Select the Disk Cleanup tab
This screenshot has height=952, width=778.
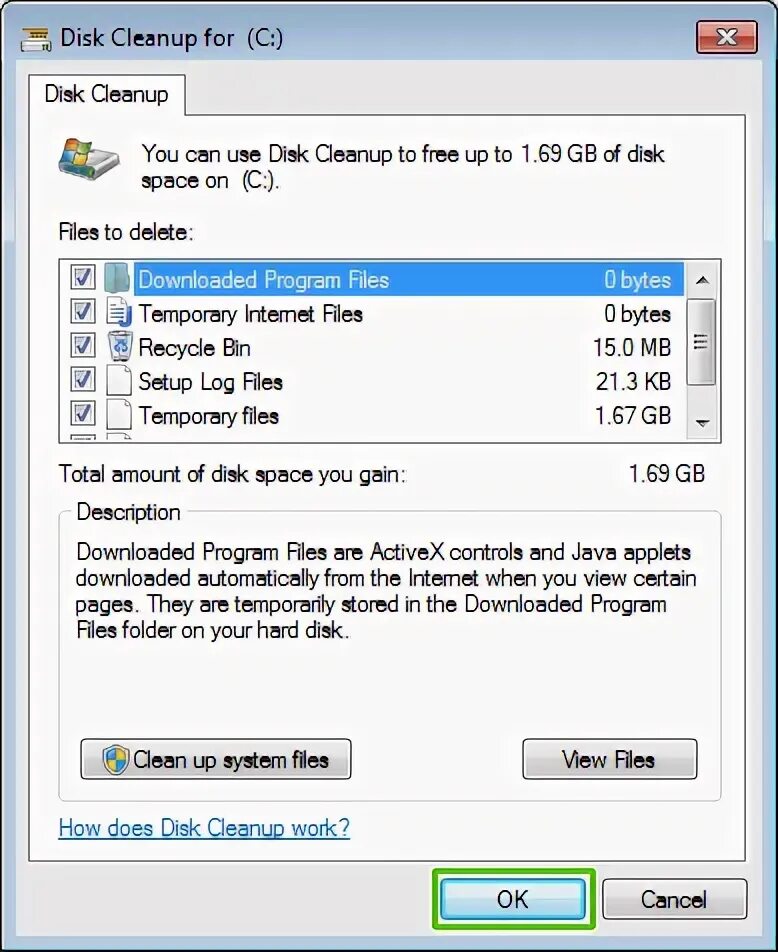pyautogui.click(x=107, y=95)
